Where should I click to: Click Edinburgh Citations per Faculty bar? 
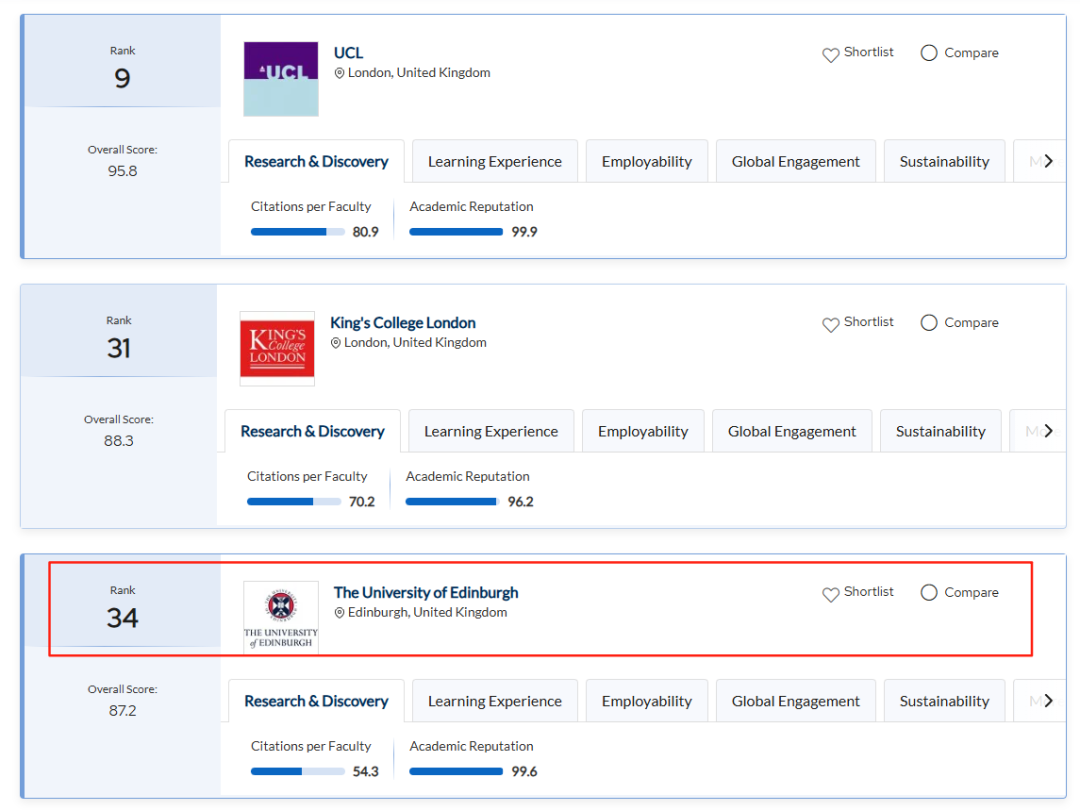[298, 772]
